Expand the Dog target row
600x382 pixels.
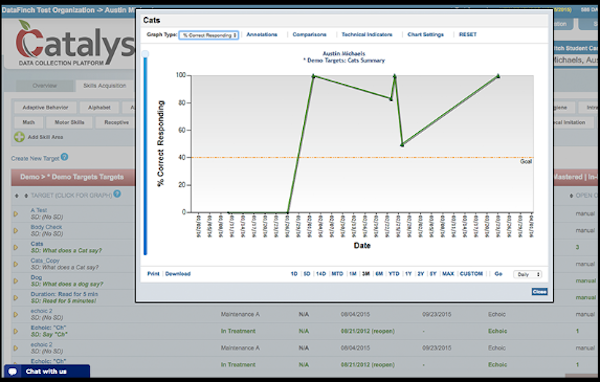pos(16,281)
